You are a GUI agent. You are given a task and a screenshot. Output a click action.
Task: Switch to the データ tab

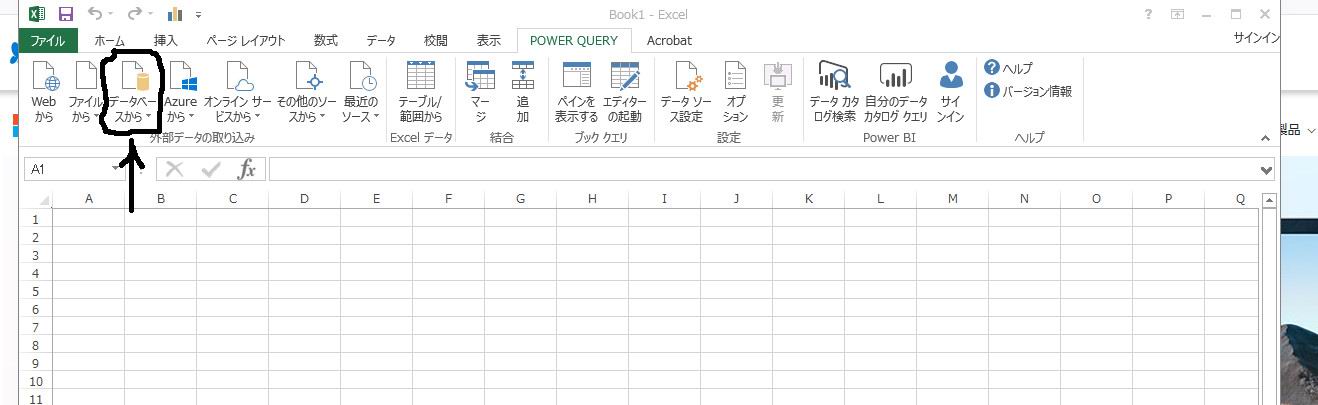click(381, 41)
